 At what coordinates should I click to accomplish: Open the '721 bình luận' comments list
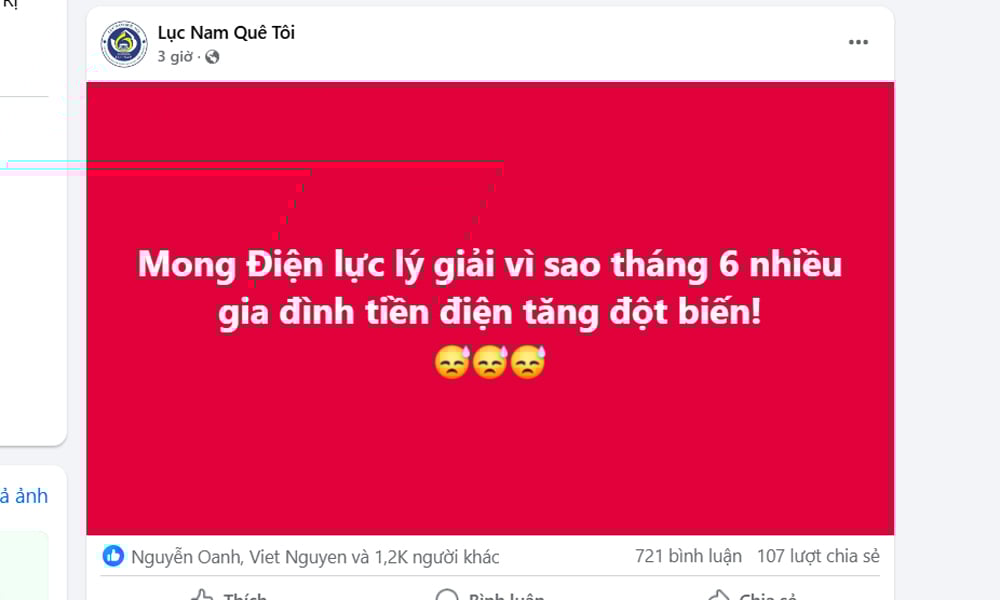688,556
